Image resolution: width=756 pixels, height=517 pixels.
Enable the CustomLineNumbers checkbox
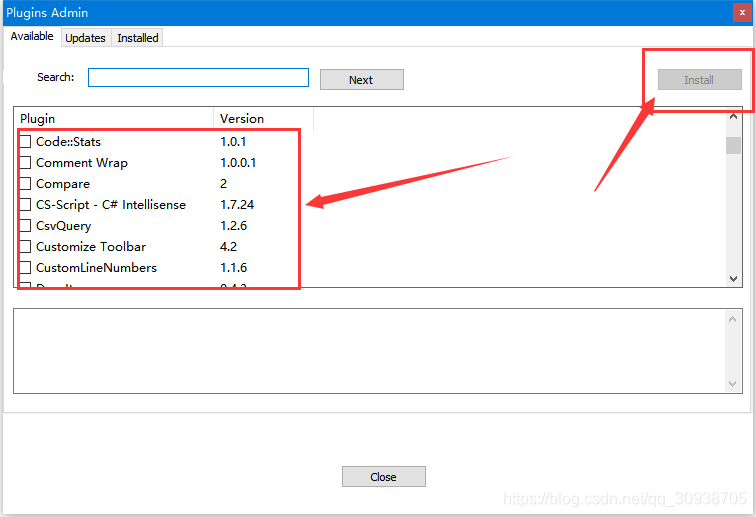[x=26, y=268]
